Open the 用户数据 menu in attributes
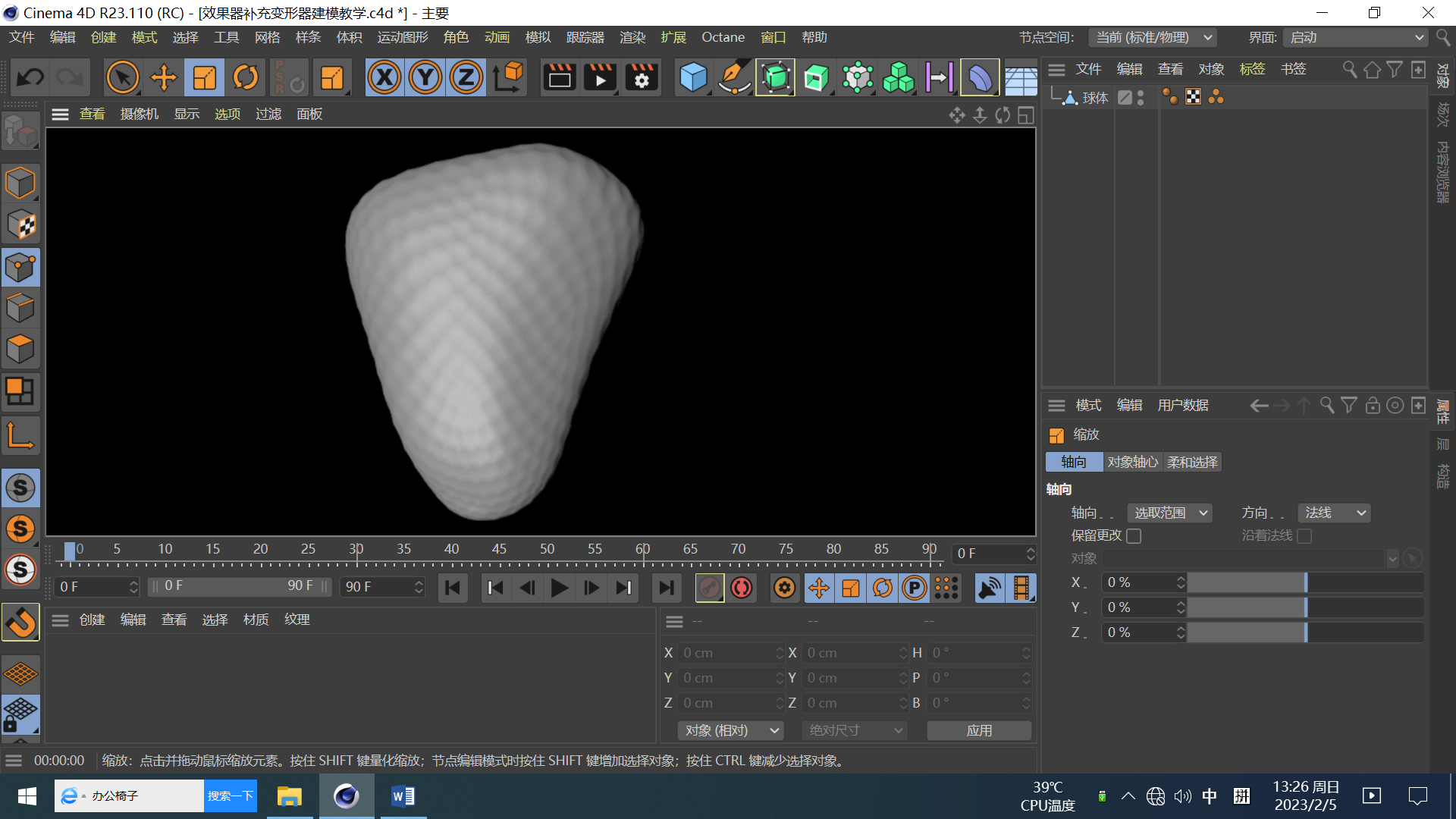 click(1183, 406)
